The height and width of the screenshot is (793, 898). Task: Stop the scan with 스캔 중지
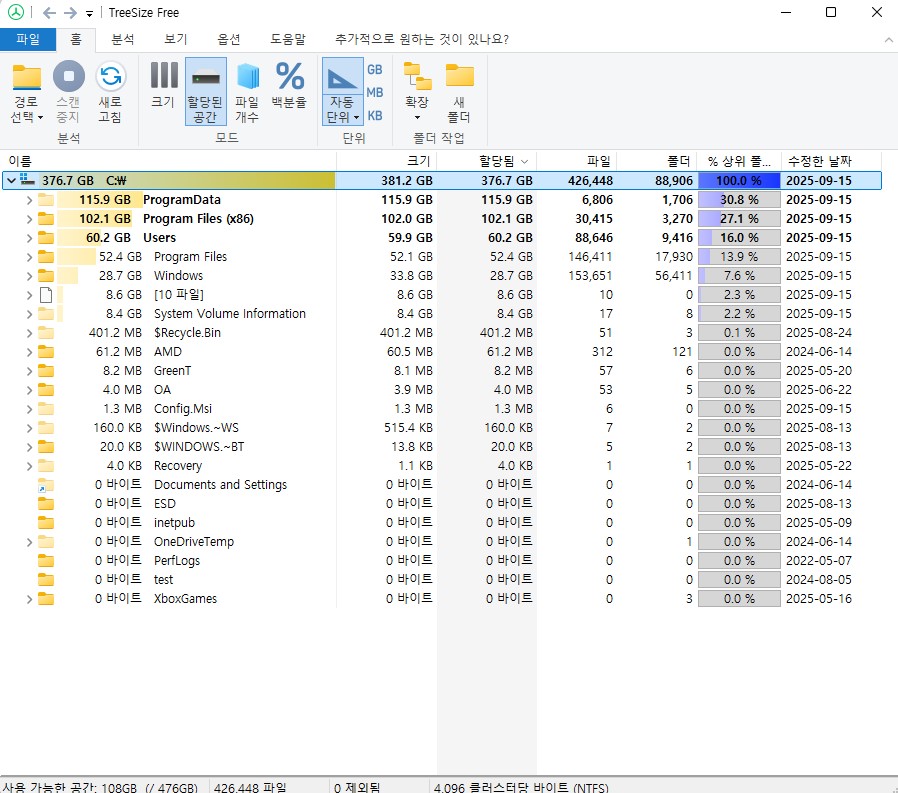69,92
